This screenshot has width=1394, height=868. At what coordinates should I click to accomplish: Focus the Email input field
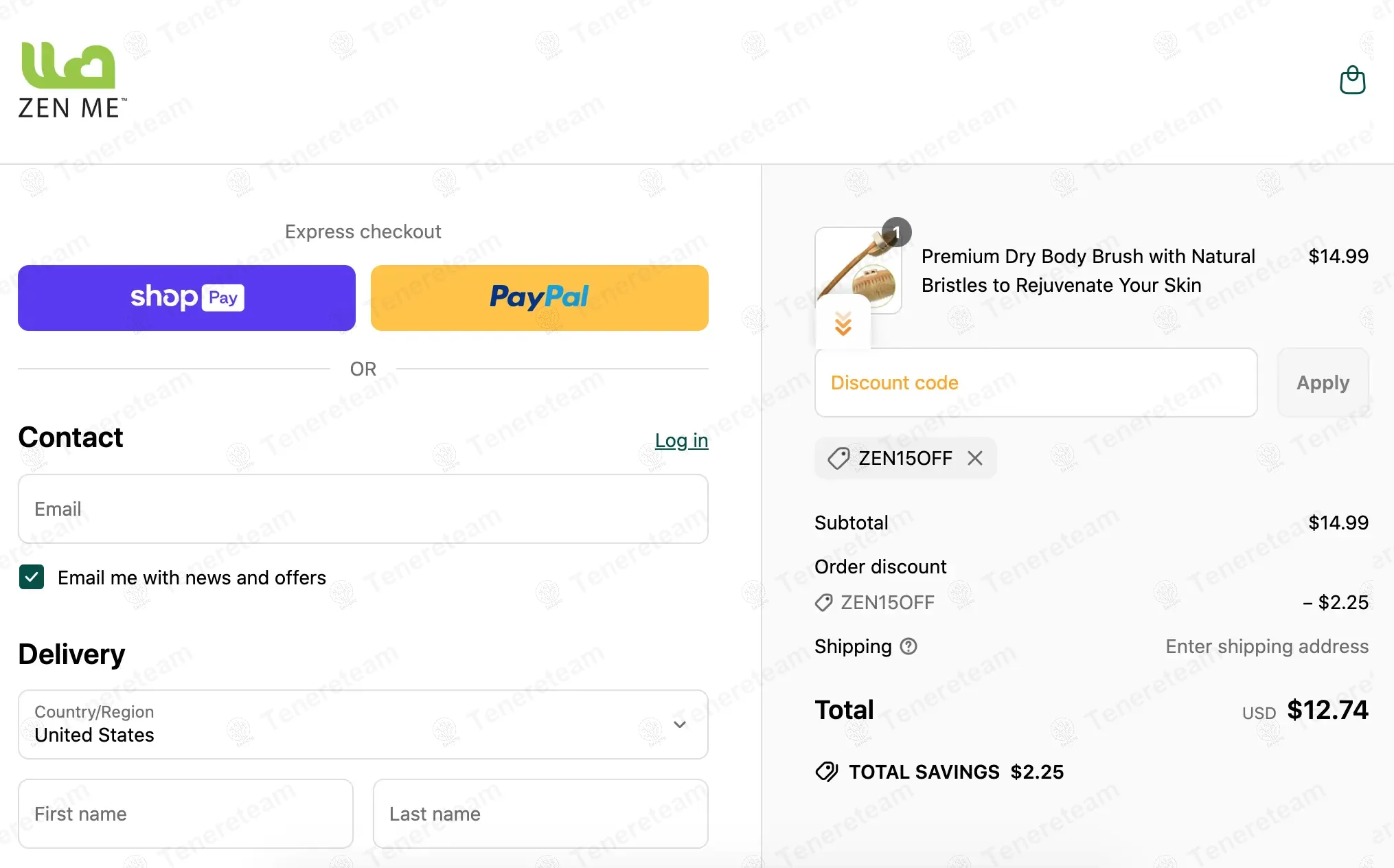click(x=363, y=509)
